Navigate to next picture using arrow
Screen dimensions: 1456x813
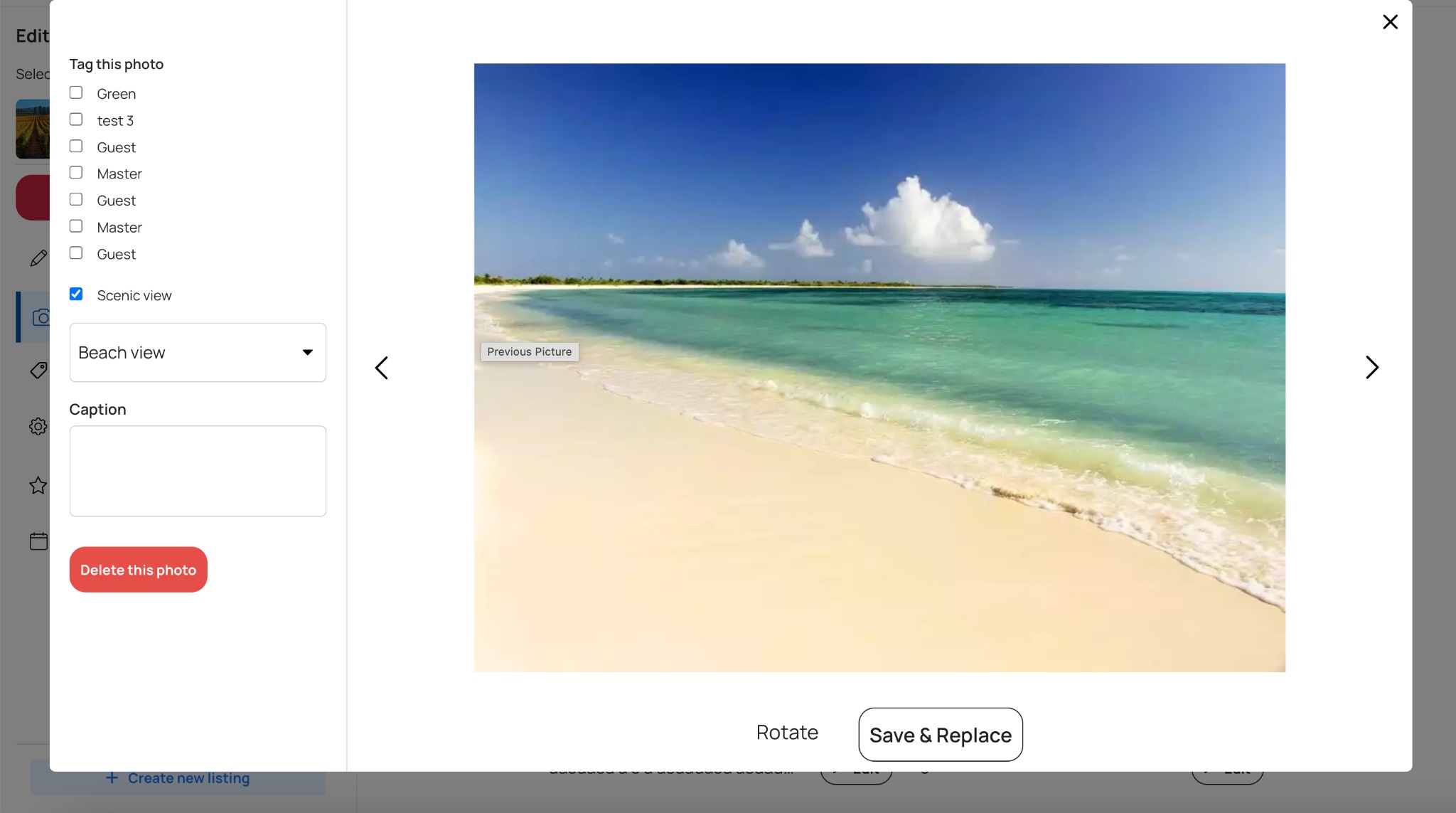1372,367
